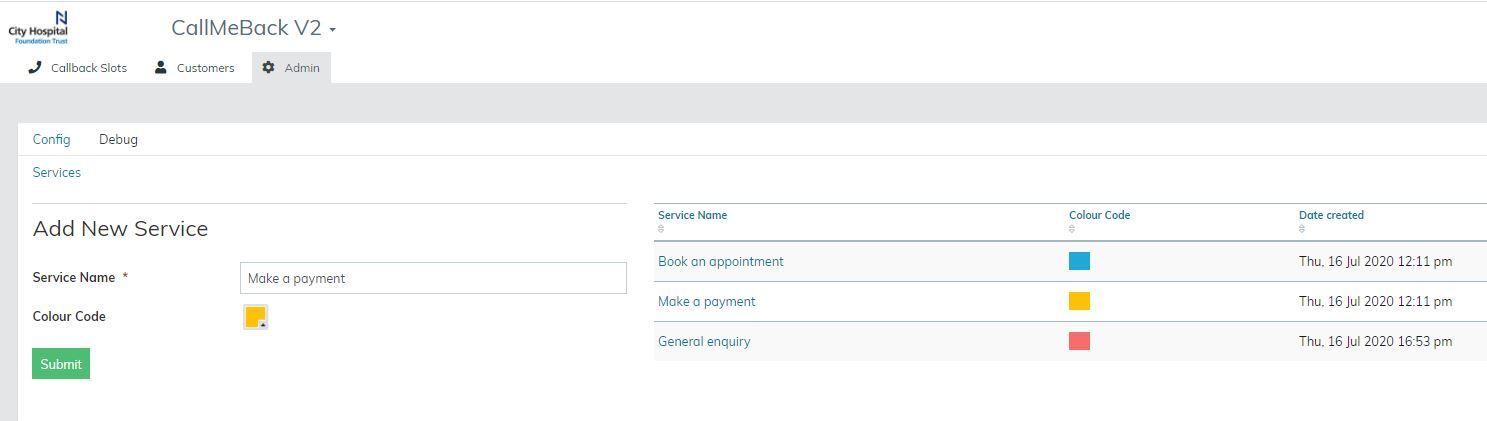
Task: Open the Book an appointment service link
Action: [720, 261]
